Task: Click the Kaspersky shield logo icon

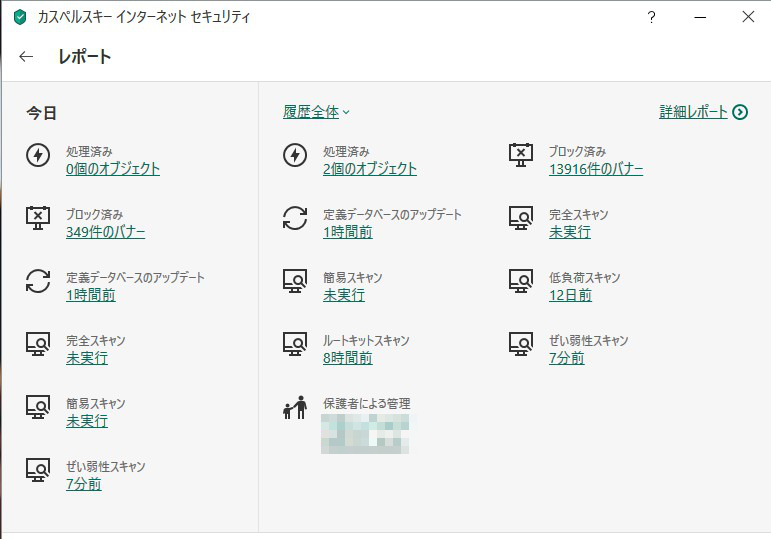Action: 20,17
